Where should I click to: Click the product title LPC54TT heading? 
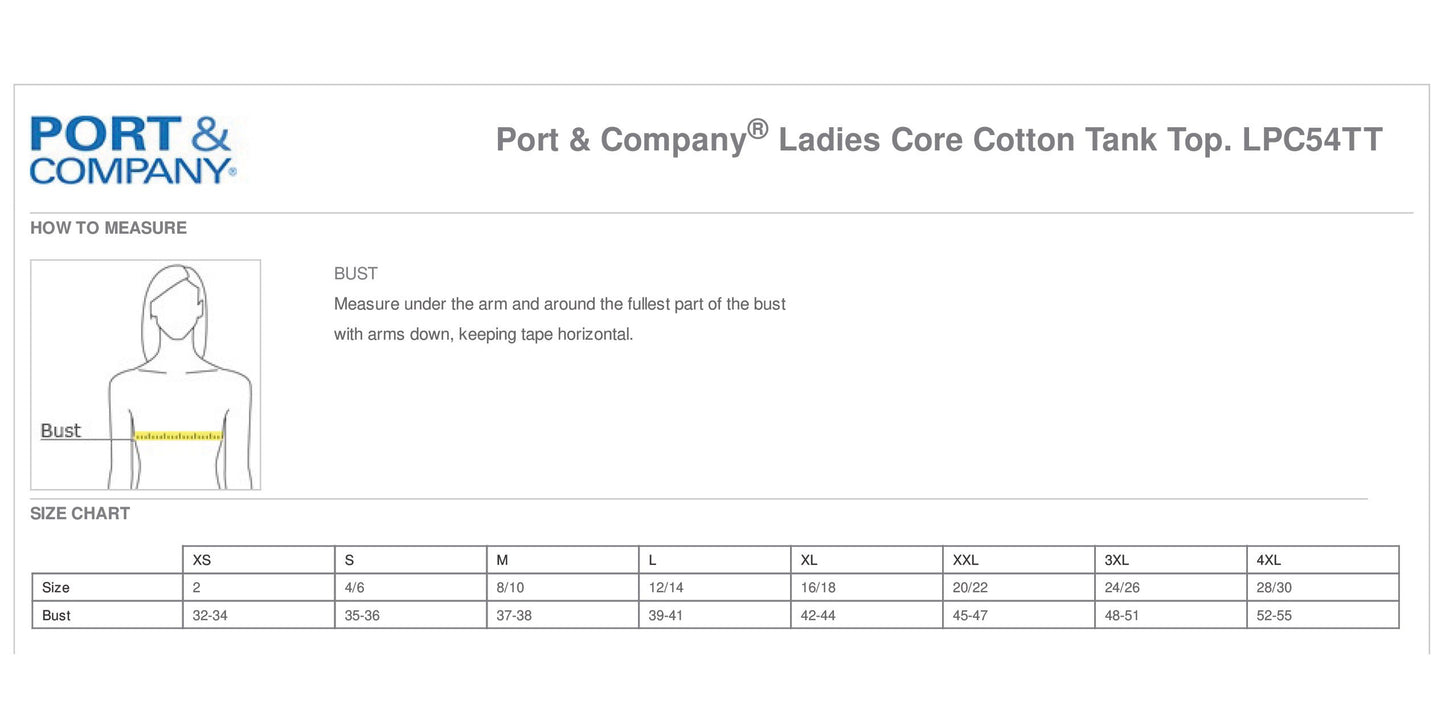pyautogui.click(x=938, y=140)
